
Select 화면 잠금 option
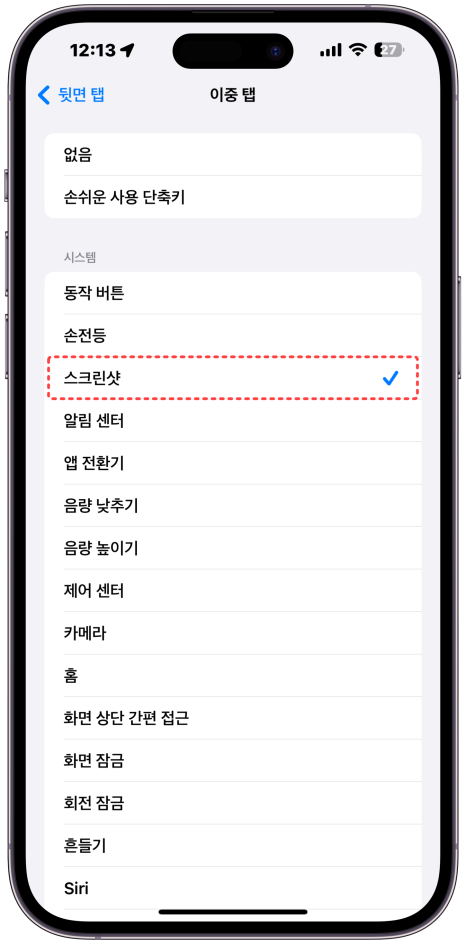point(233,760)
